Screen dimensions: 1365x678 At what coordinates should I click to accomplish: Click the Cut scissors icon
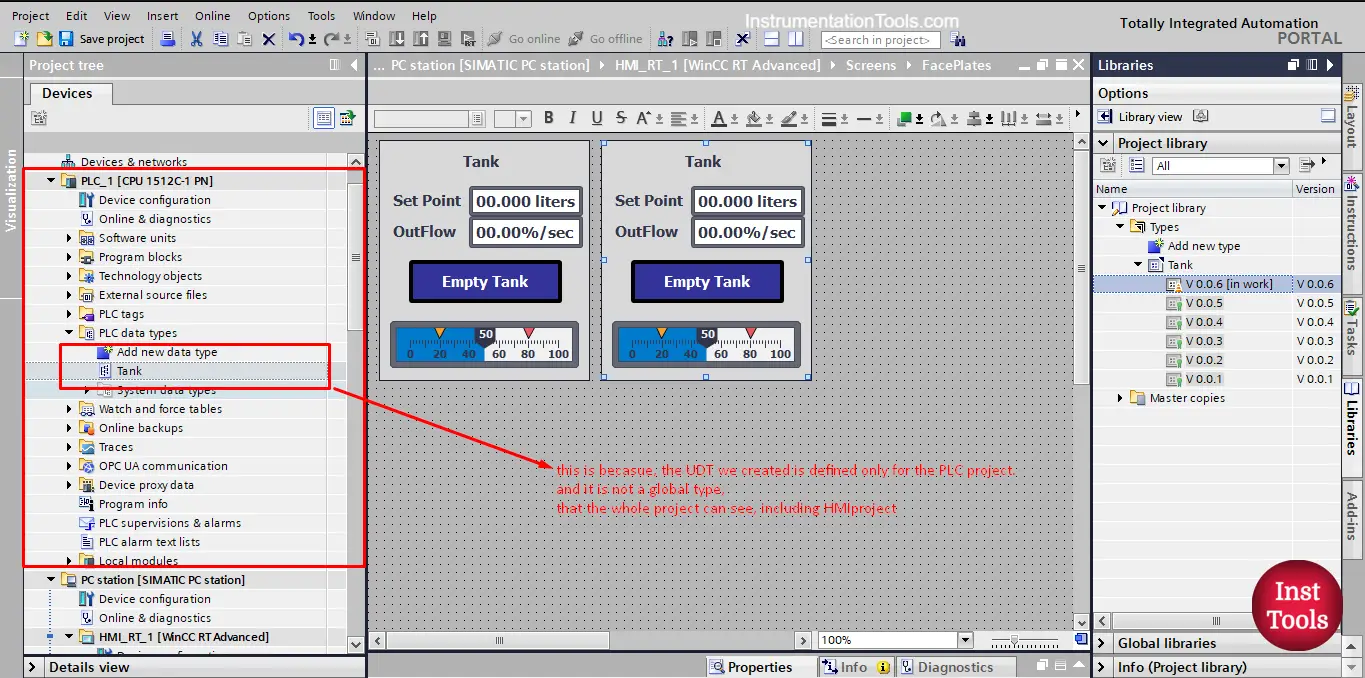point(196,39)
